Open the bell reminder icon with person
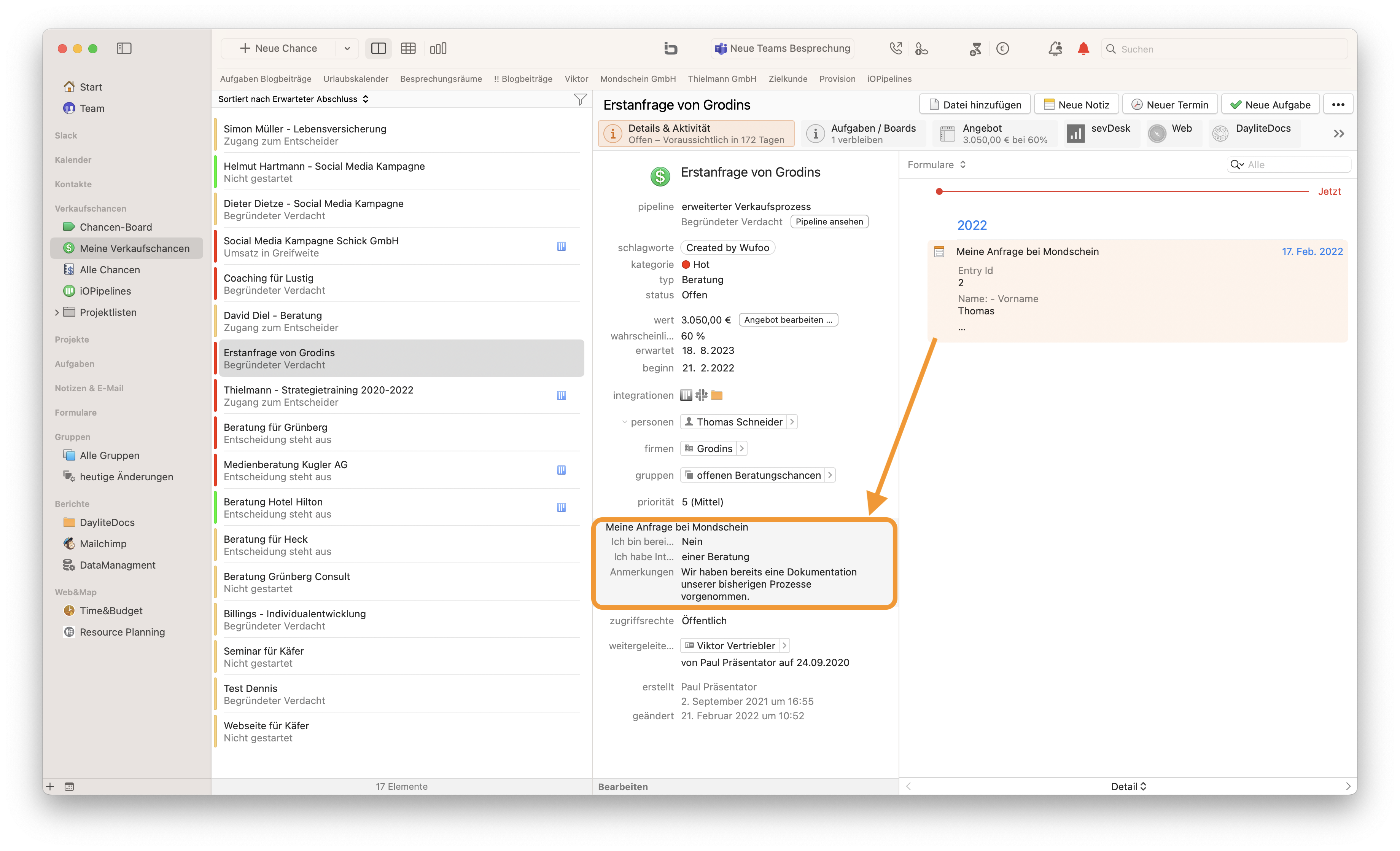The height and width of the screenshot is (851, 1400). [x=1055, y=48]
